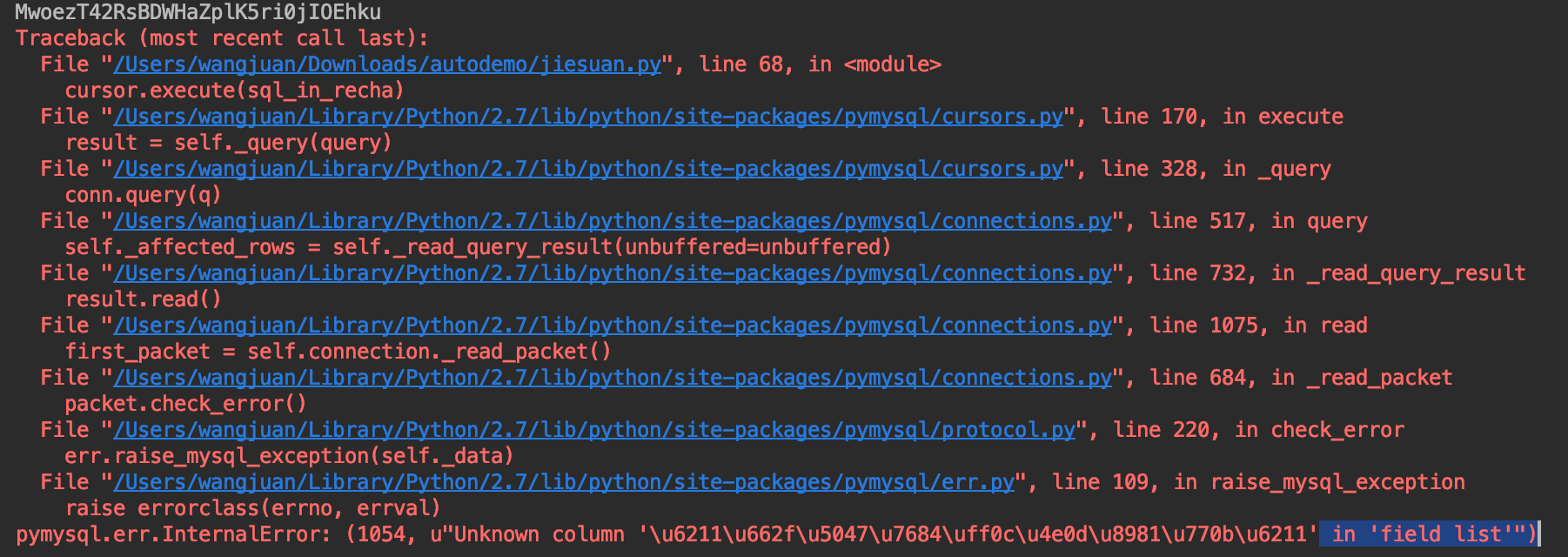Click the self._affected_rows assignment line

tap(478, 247)
